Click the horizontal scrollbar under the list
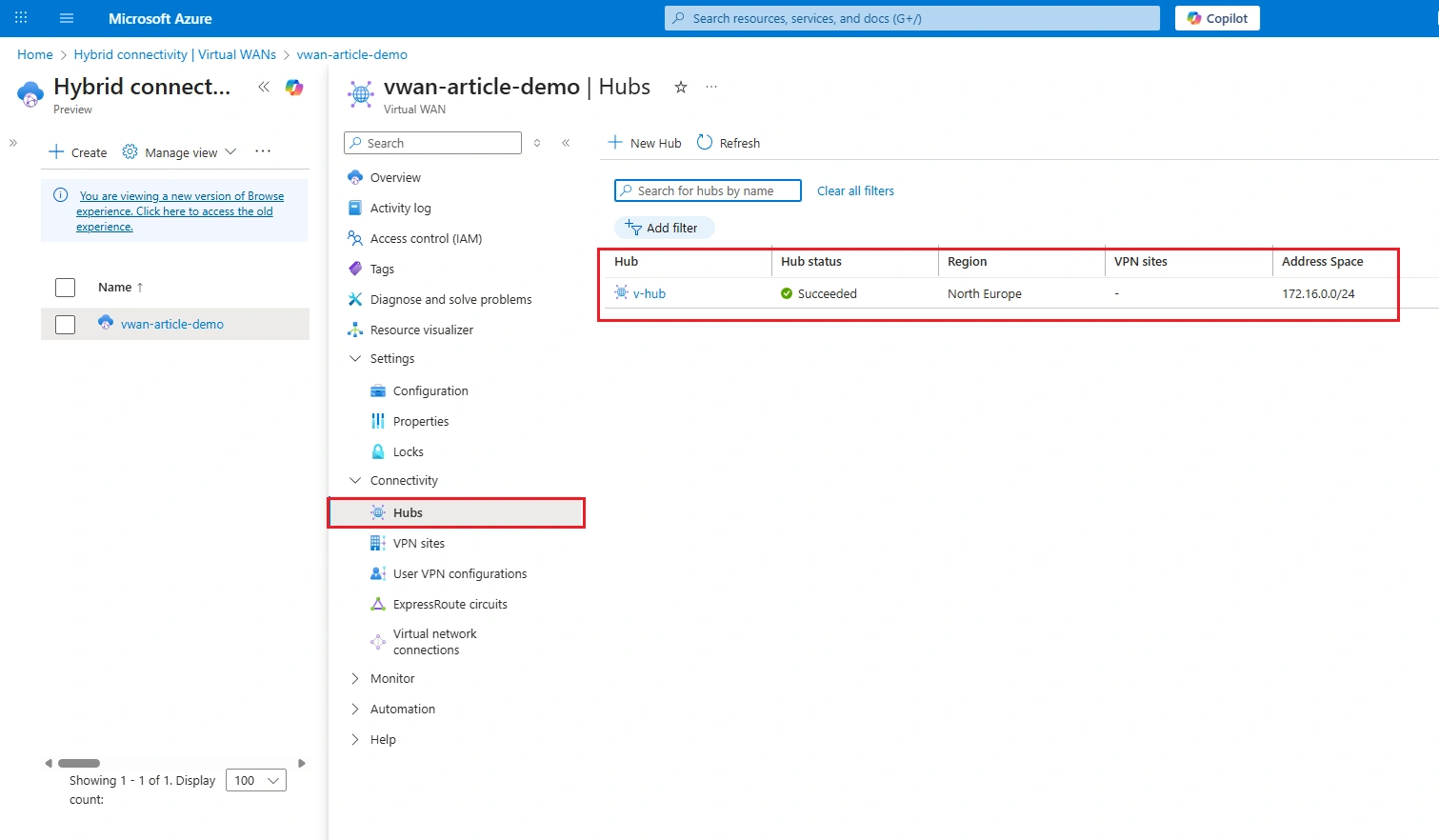This screenshot has height=840, width=1439. pos(79,763)
